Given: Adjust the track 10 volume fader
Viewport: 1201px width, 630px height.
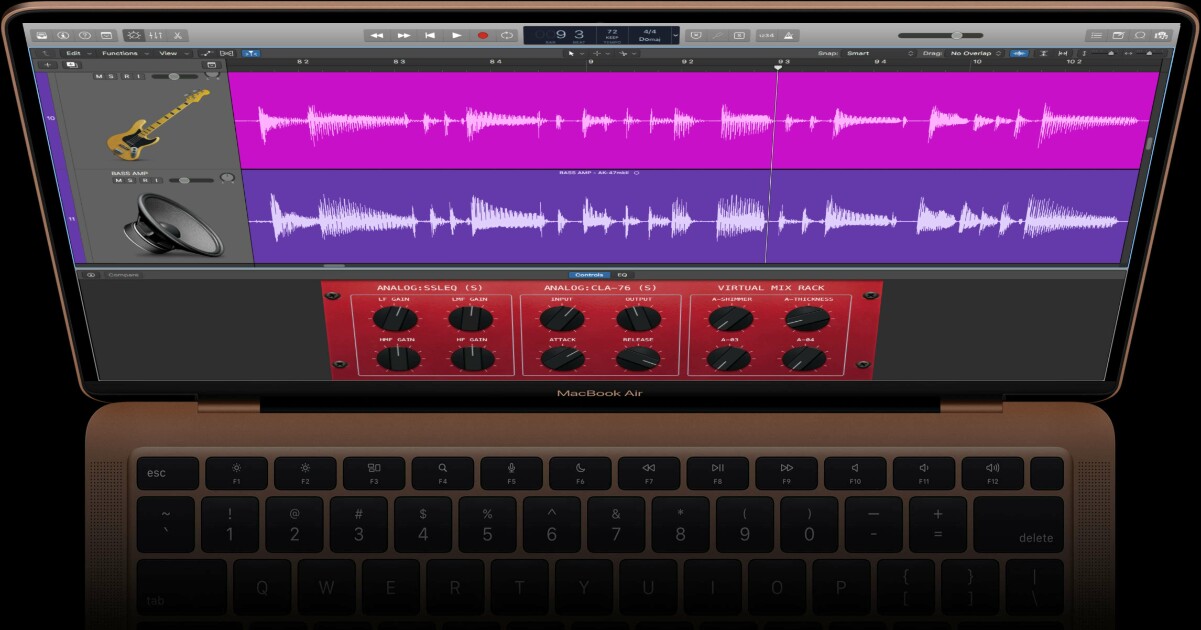Looking at the screenshot, I should (174, 76).
